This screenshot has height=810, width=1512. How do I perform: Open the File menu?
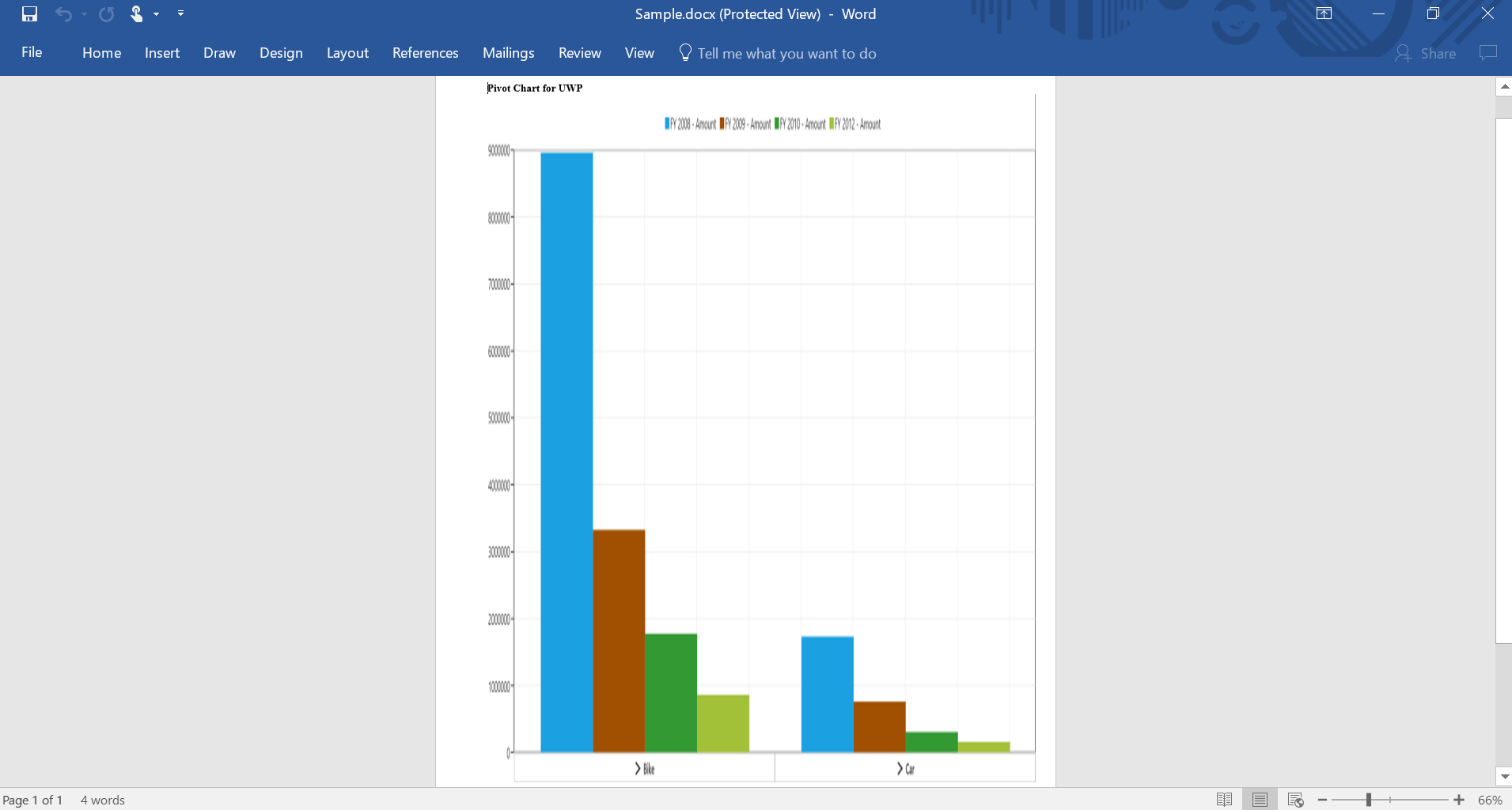pos(32,52)
